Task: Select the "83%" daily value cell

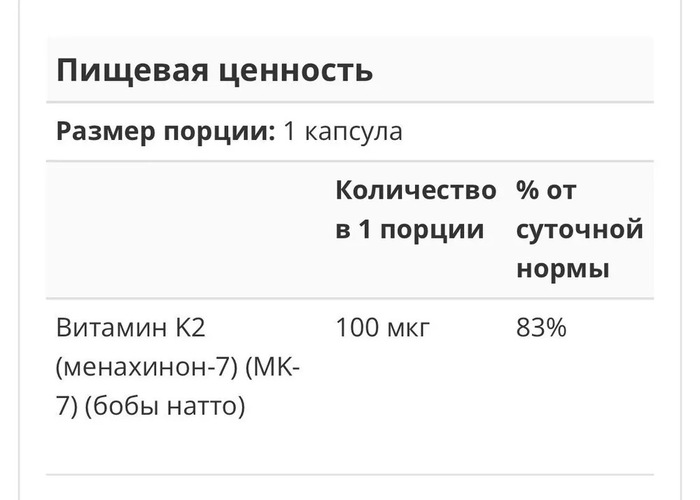Action: click(541, 327)
